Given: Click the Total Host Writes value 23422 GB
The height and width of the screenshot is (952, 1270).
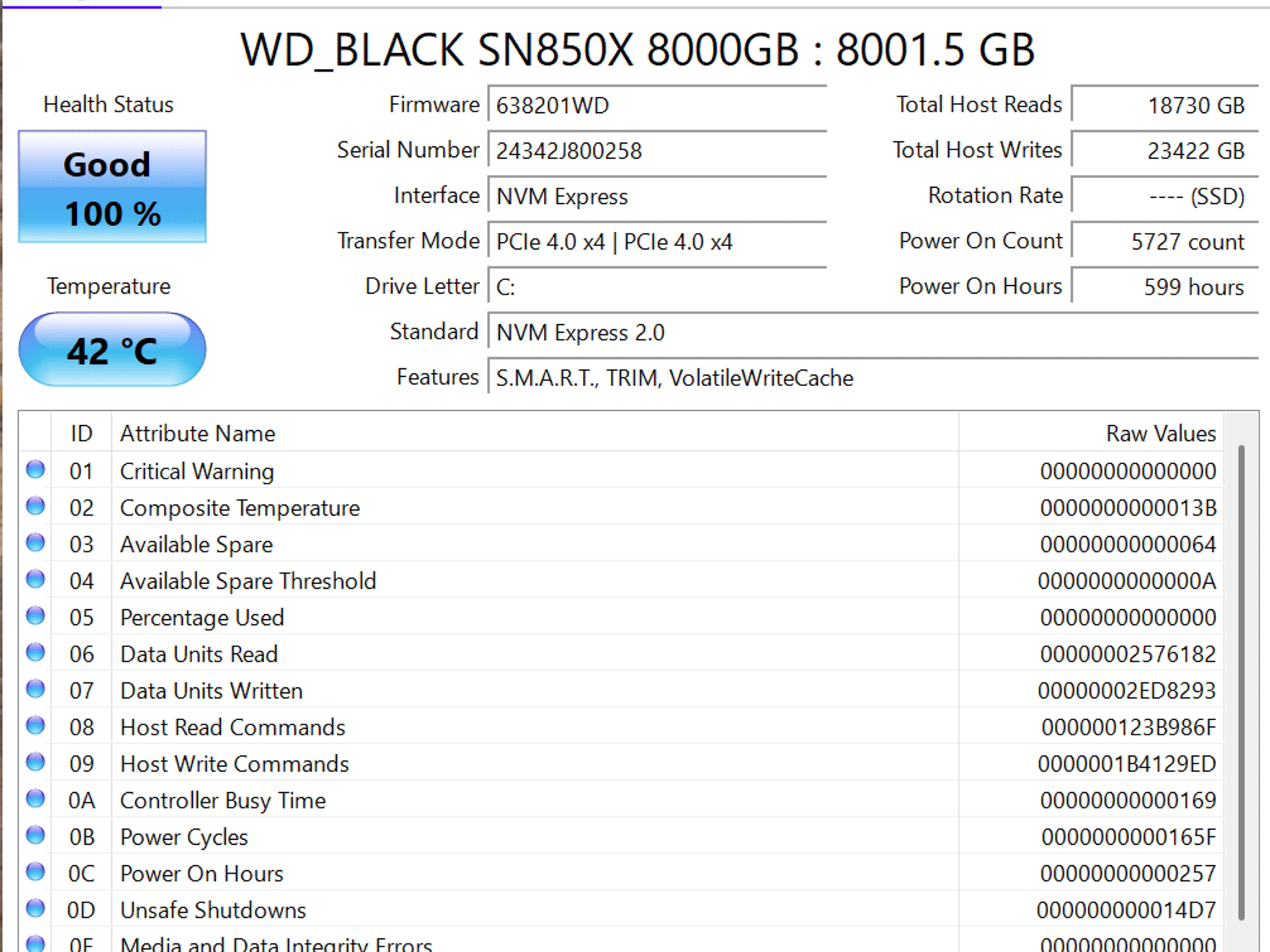Looking at the screenshot, I should (x=1165, y=150).
